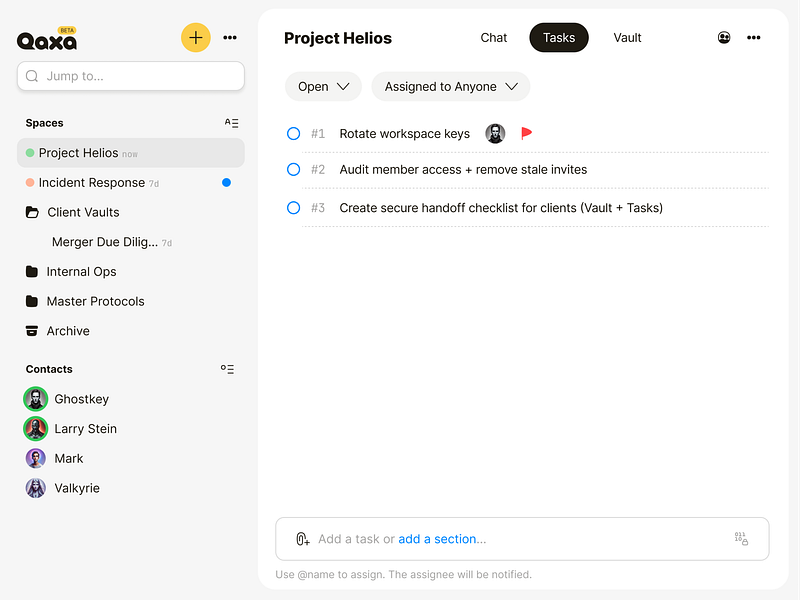Switch to the Vault tab
800x600 pixels.
point(628,38)
